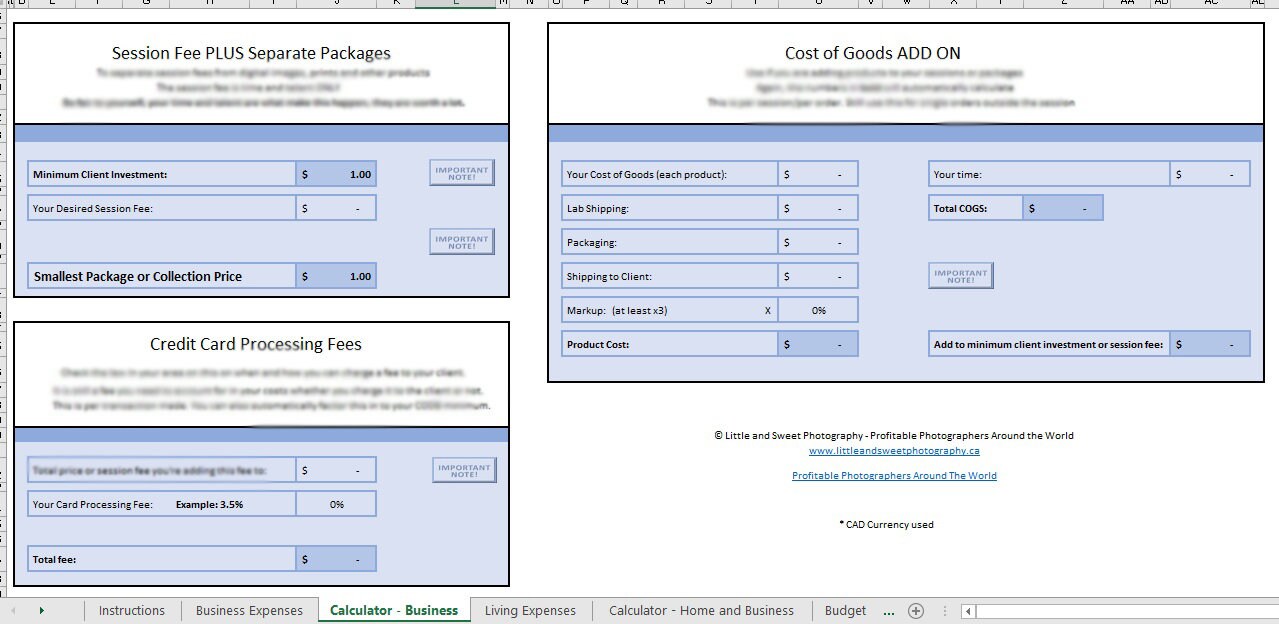
Task: Click the Profitable Photographers Around The World link
Action: coord(893,475)
